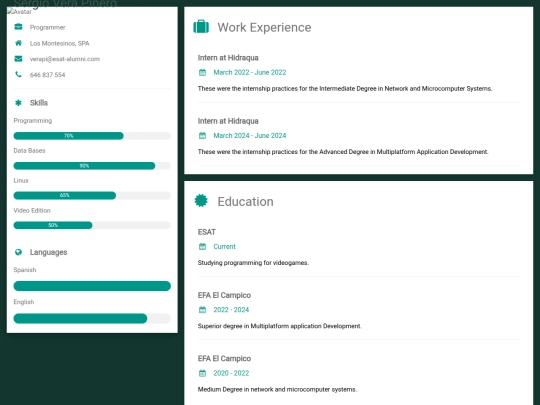The height and width of the screenshot is (405, 540).
Task: Click the Programming 70% progress bar
Action: tap(92, 136)
